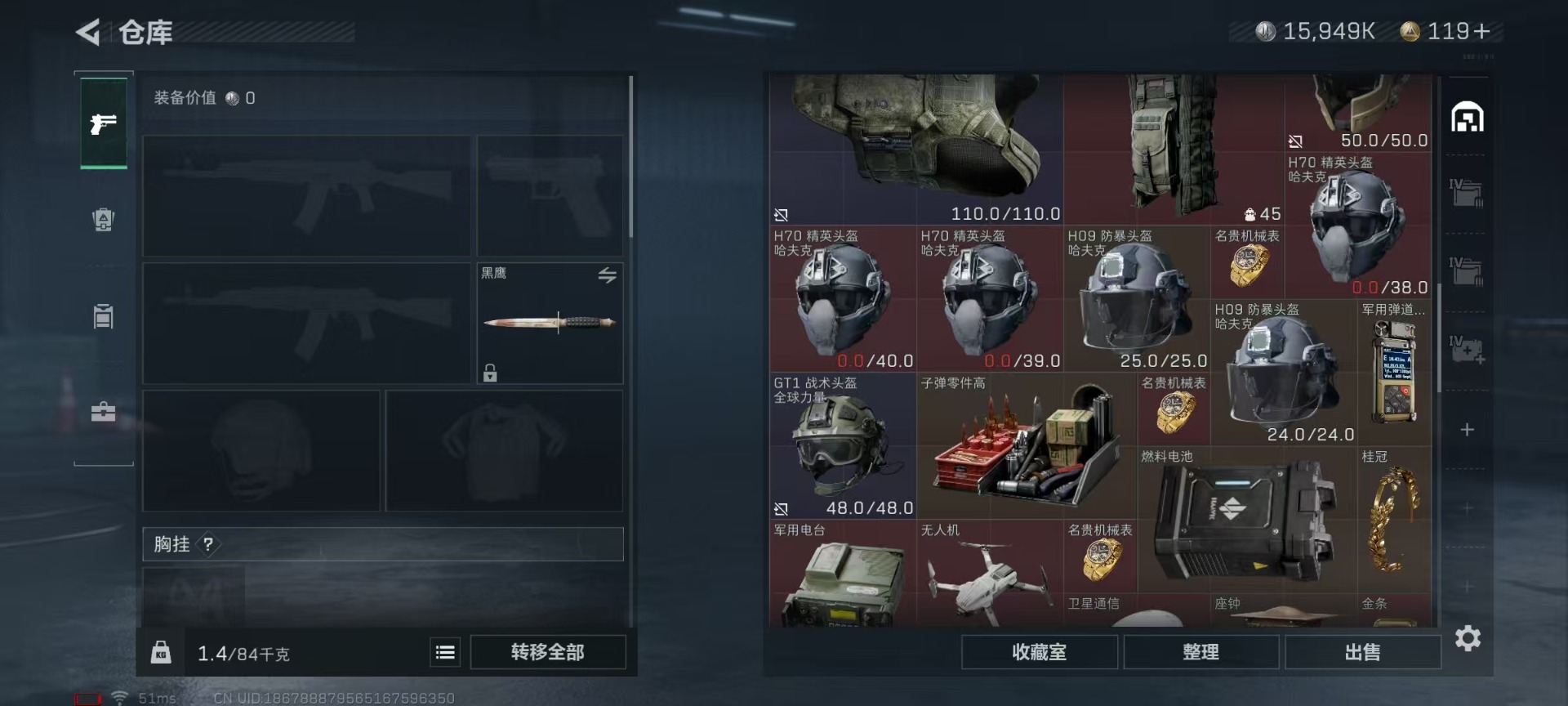
Task: Click the warehouse inventory scrollbar
Action: point(1439,338)
